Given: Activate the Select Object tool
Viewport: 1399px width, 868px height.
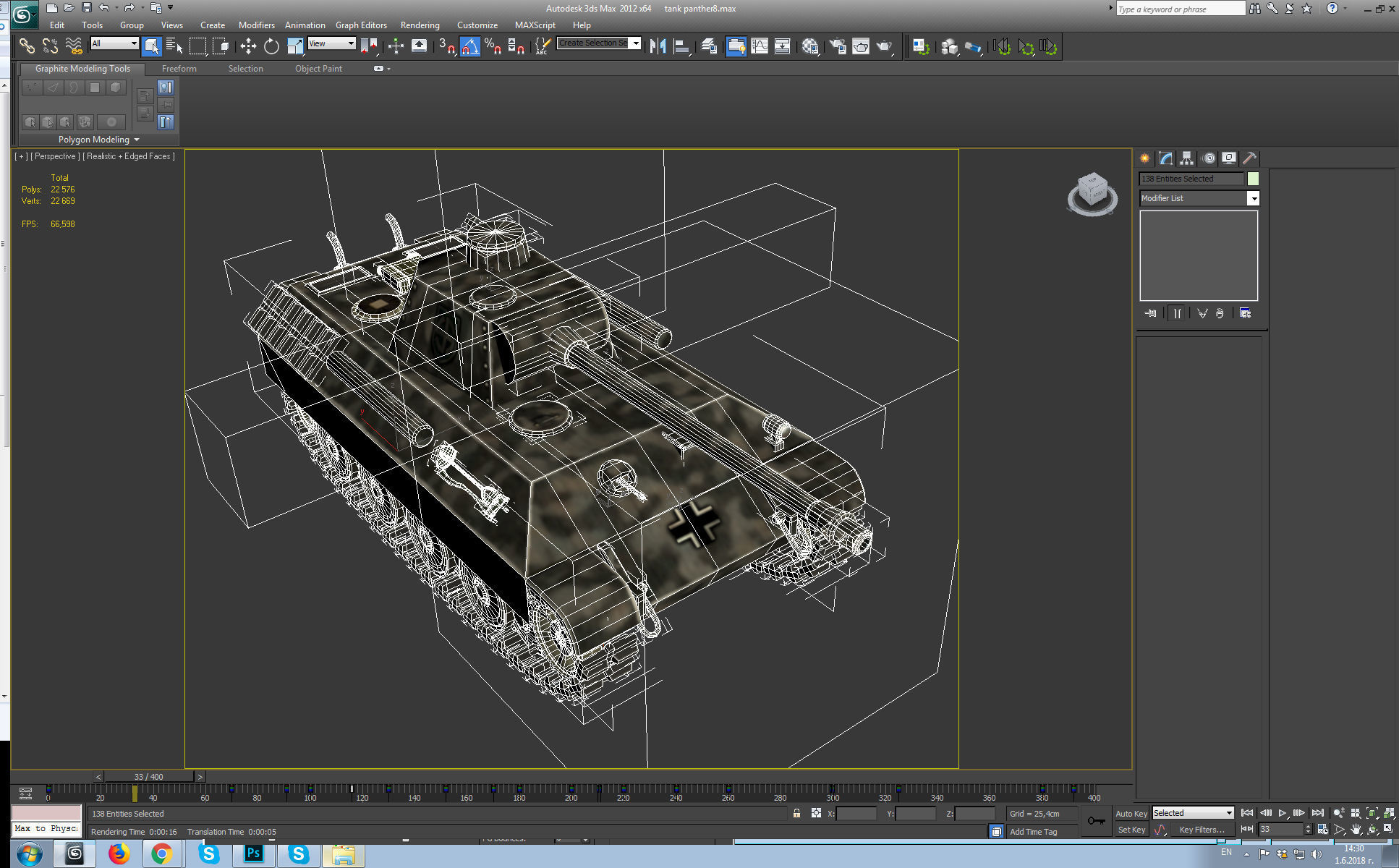Looking at the screenshot, I should tap(151, 46).
